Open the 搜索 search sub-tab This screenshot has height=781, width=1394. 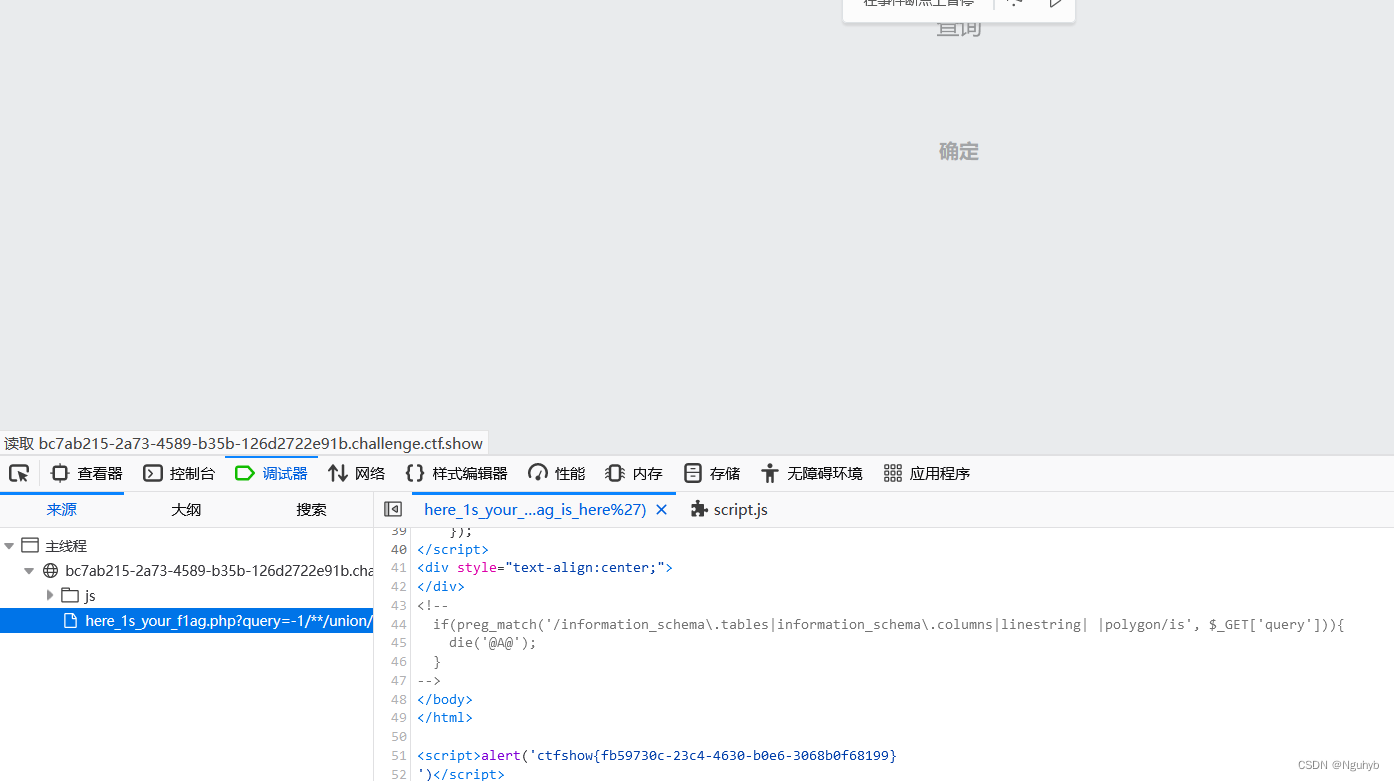point(311,509)
